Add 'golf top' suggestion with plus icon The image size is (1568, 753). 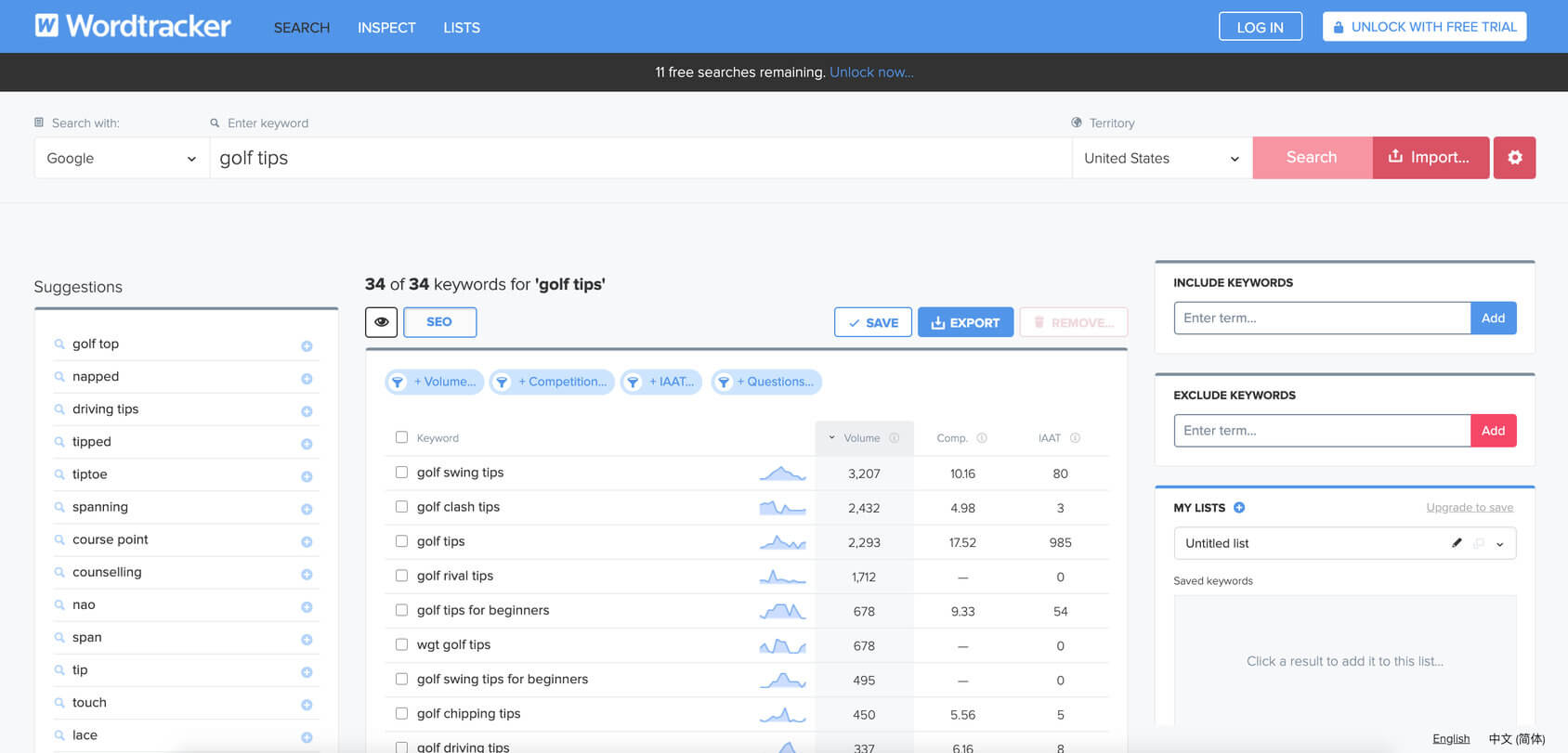tap(307, 346)
